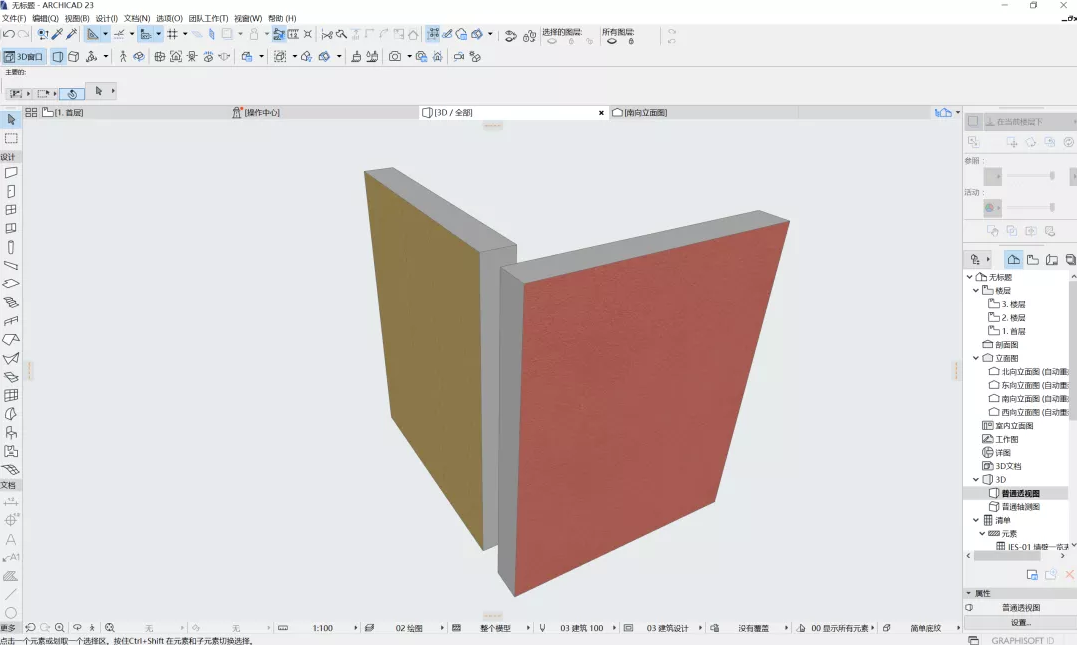Open the View Map icon in navigator

(x=1032, y=260)
